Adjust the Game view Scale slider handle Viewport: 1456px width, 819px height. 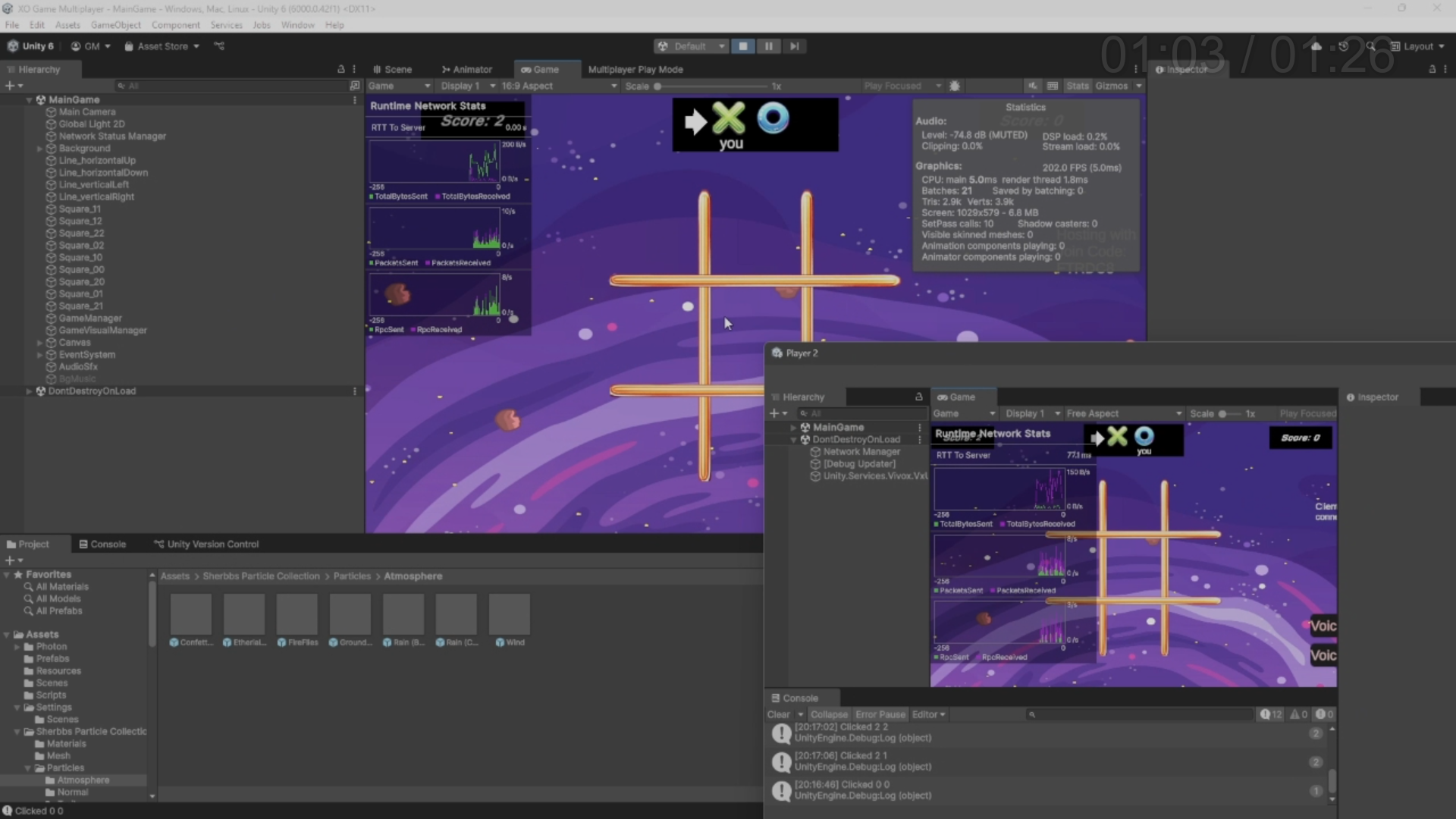[657, 86]
